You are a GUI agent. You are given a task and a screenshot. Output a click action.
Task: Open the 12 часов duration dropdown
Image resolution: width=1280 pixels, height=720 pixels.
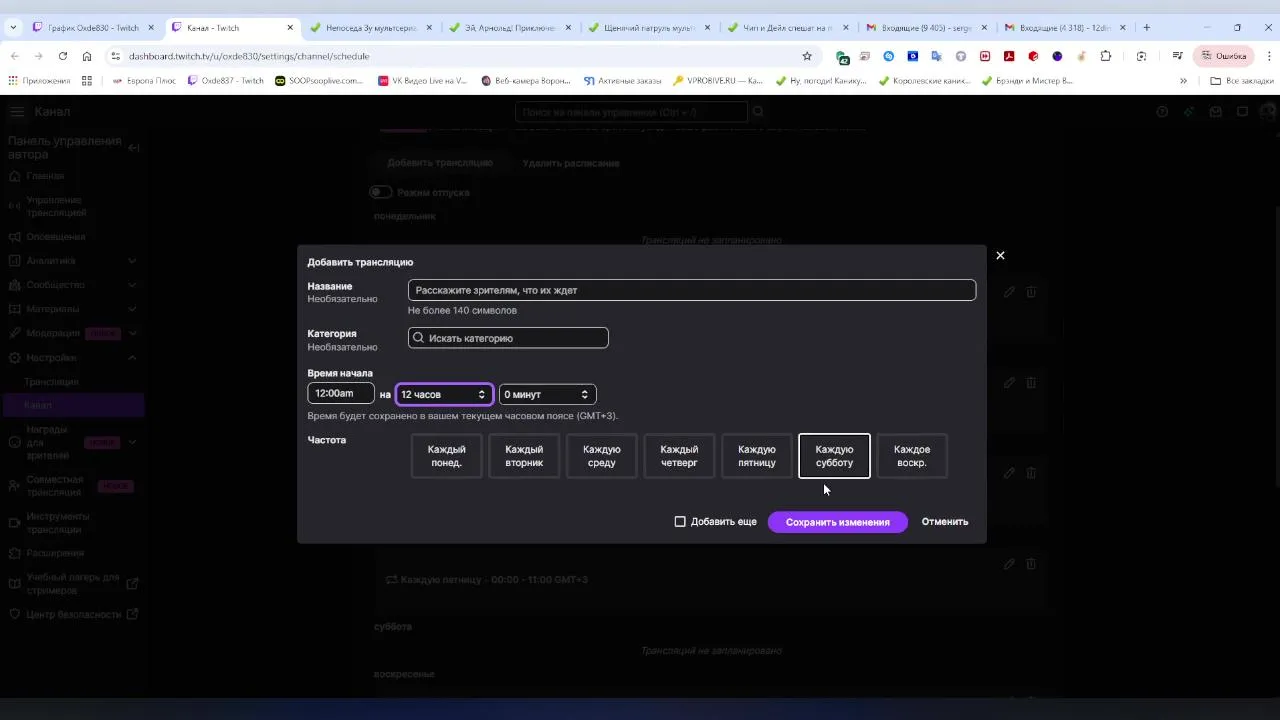pos(444,394)
